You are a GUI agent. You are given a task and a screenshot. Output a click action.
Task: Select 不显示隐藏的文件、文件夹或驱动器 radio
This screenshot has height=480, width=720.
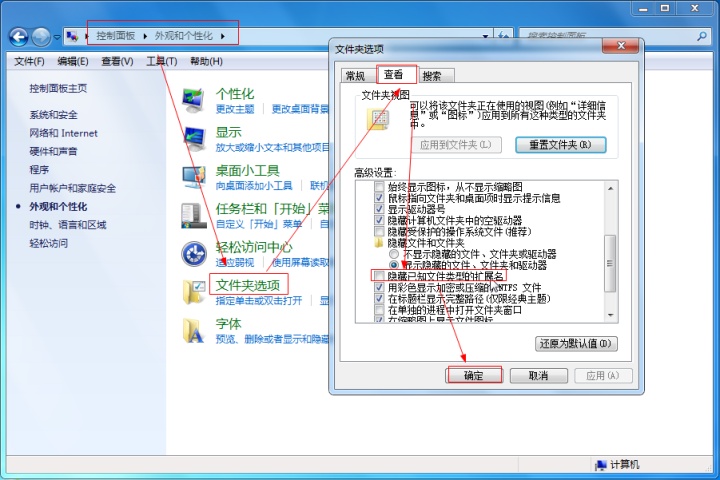(394, 254)
